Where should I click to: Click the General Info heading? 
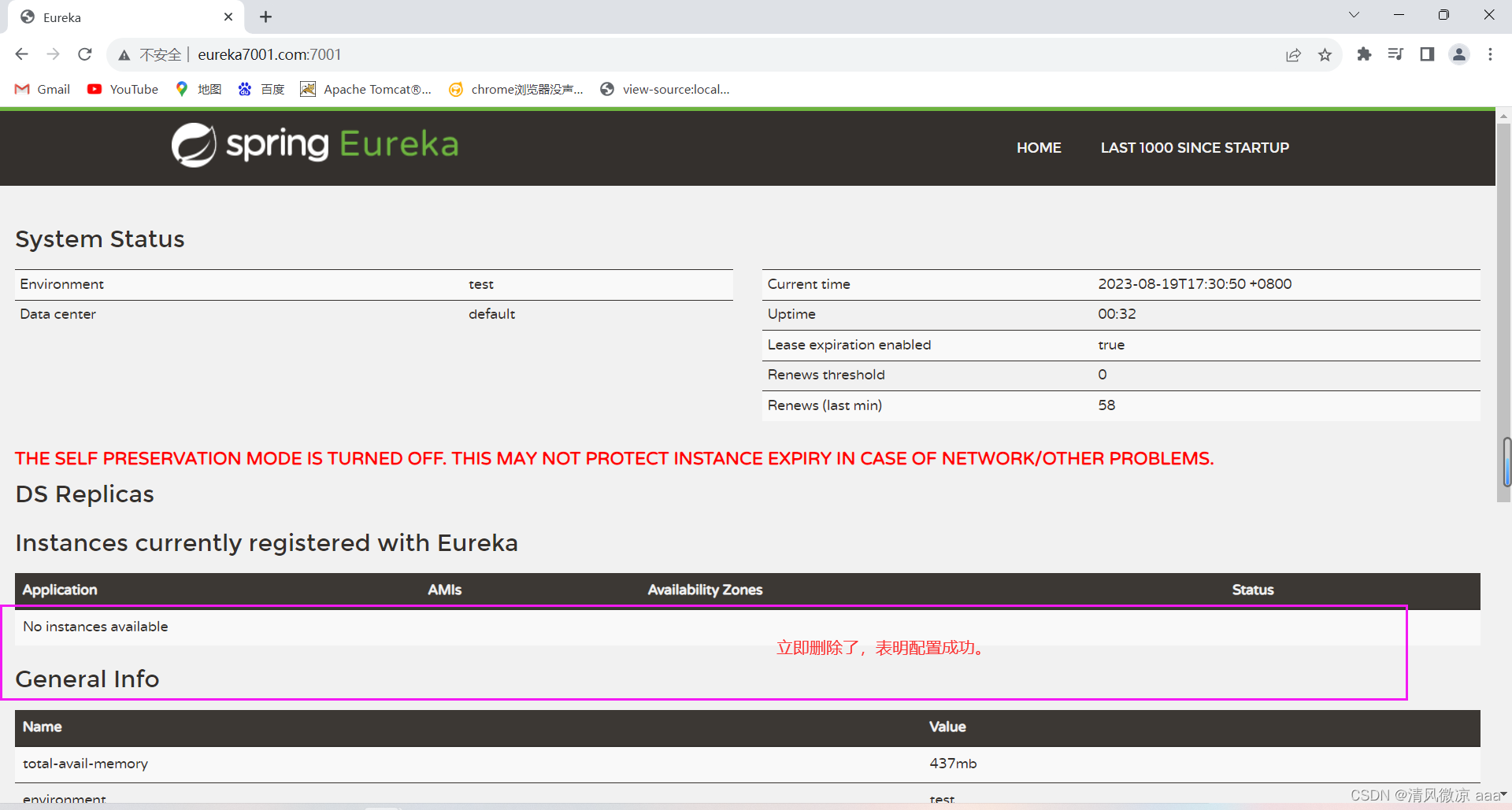[x=87, y=679]
